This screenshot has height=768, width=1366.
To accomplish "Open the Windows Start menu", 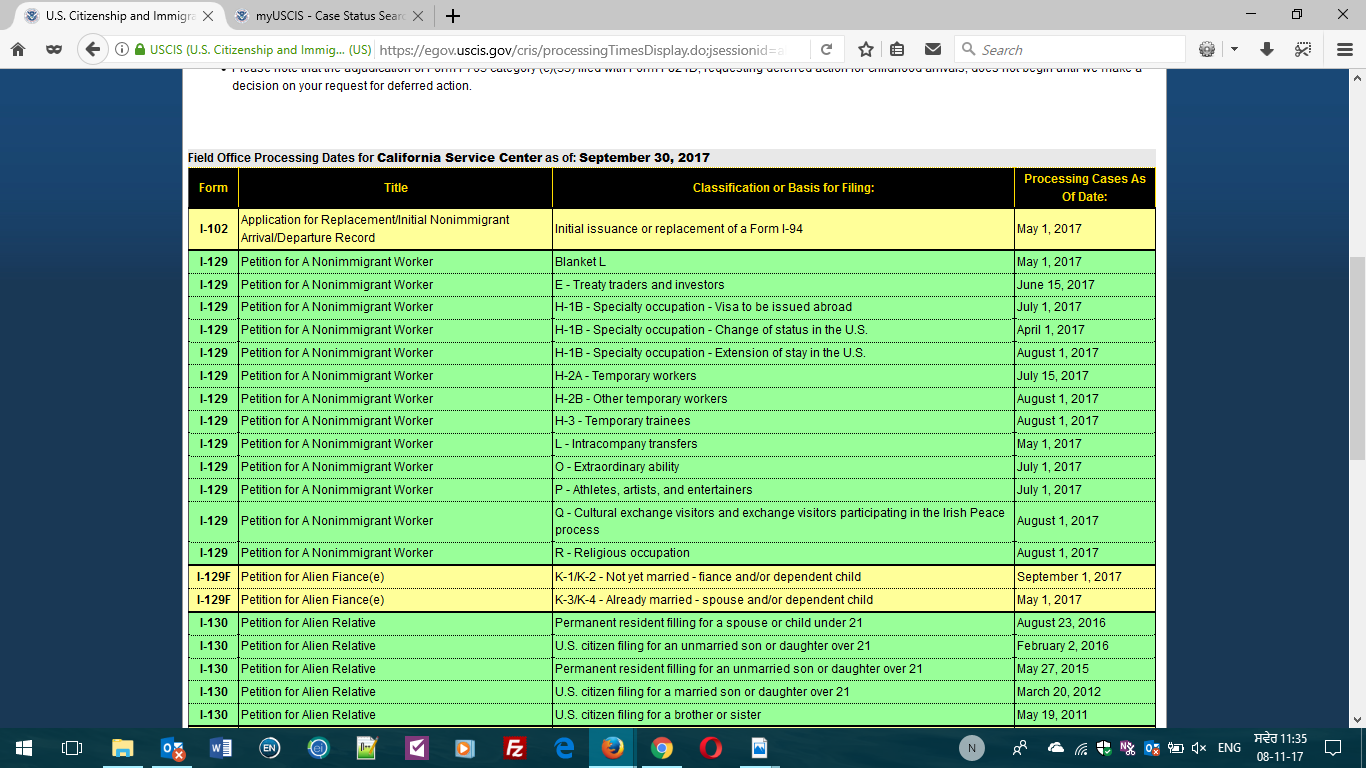I will (23, 748).
